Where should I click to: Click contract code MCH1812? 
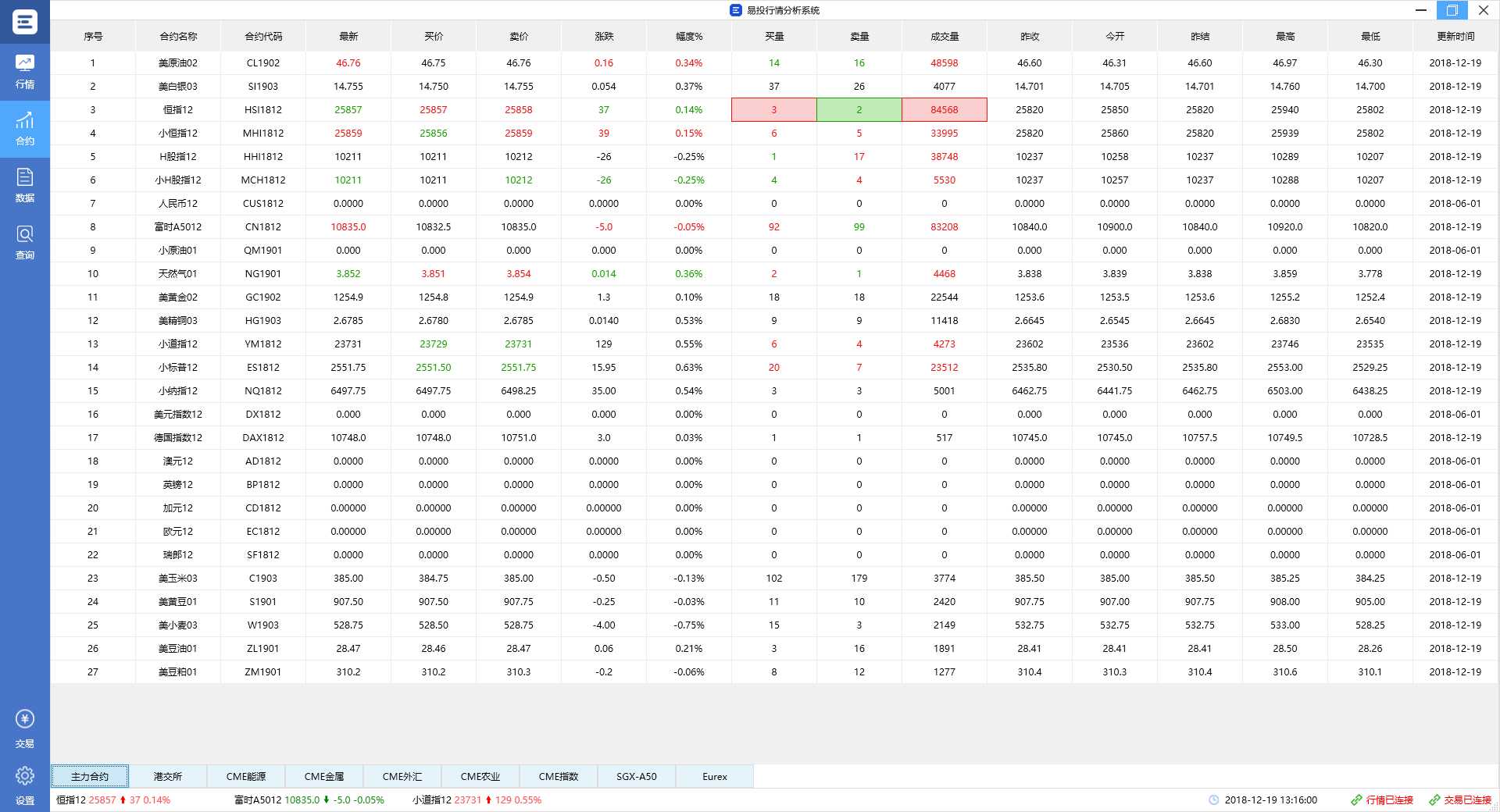tap(263, 180)
